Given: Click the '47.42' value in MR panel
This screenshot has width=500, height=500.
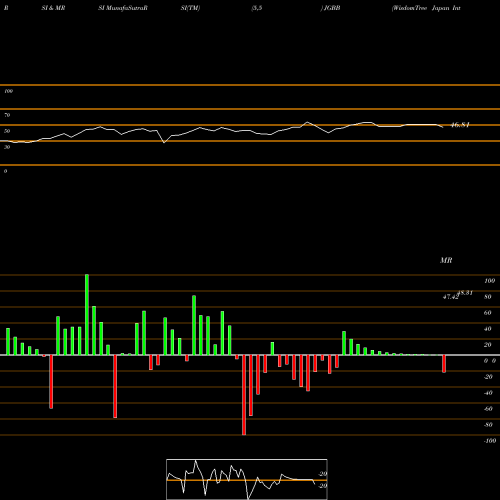Looking at the screenshot, I should (450, 297).
